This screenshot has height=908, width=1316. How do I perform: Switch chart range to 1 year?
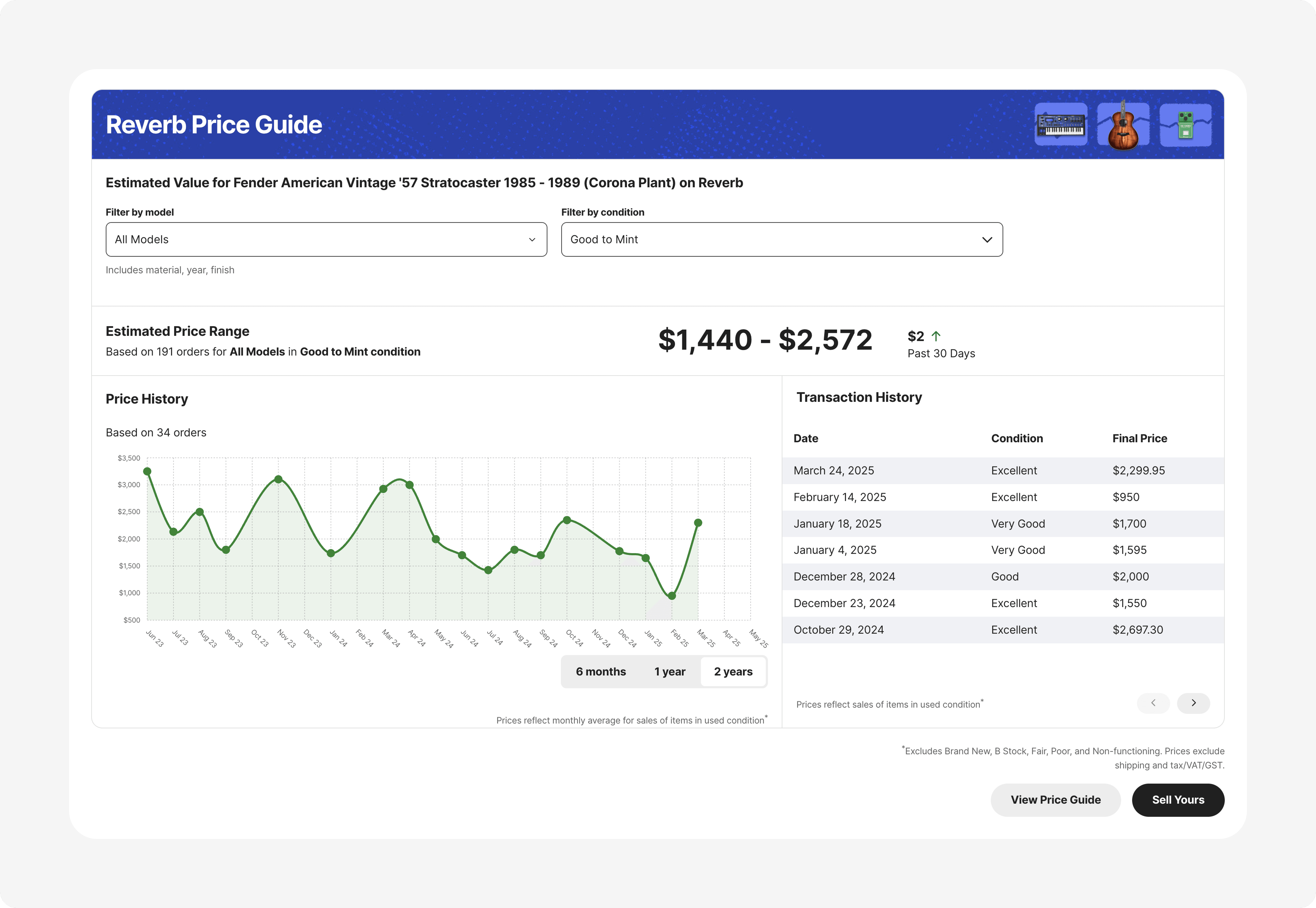pyautogui.click(x=670, y=672)
